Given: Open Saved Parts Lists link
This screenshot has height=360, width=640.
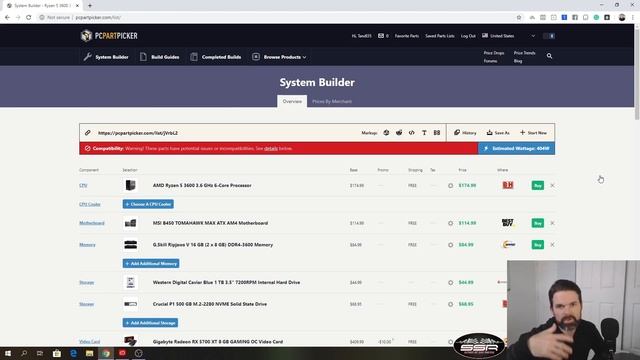Looking at the screenshot, I should (x=440, y=36).
